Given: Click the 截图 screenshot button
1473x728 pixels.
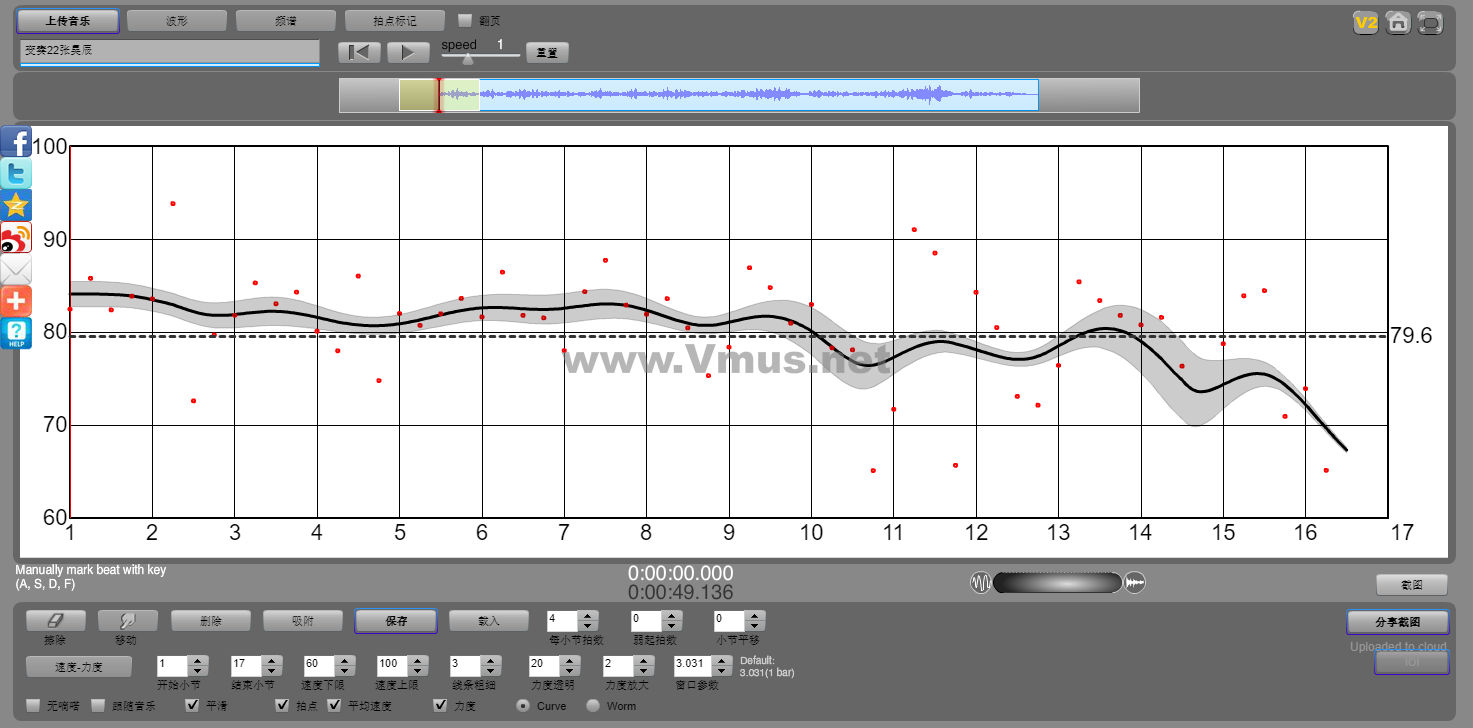Looking at the screenshot, I should tap(1412, 585).
